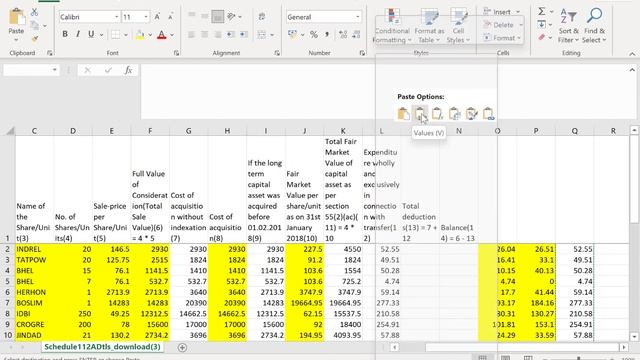Click the Insert Function fx icon
Viewport: 640px width, 360px height.
pyautogui.click(x=128, y=70)
